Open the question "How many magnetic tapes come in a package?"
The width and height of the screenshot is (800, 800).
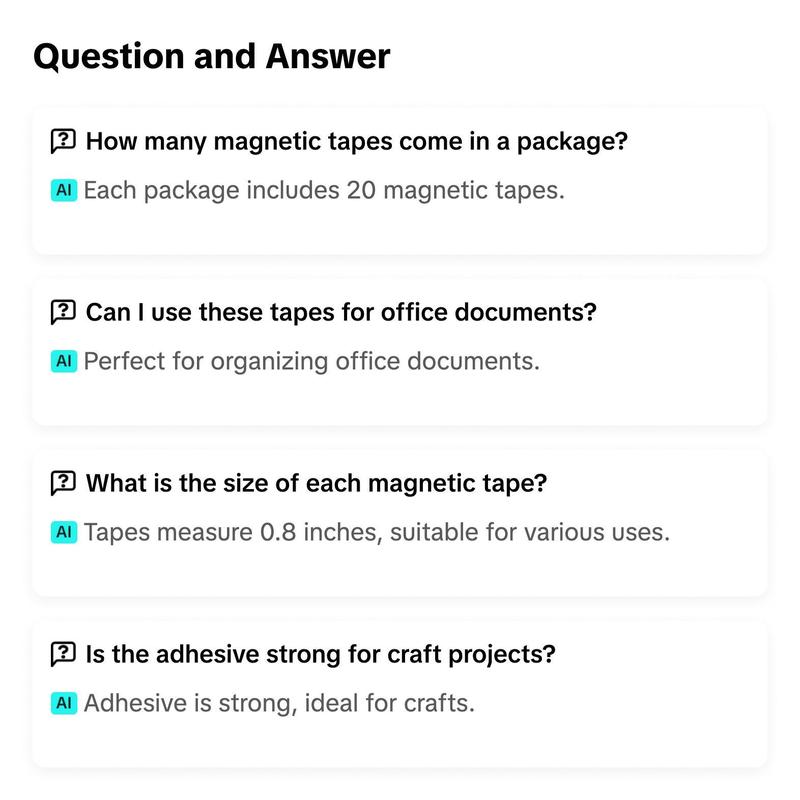tap(356, 141)
